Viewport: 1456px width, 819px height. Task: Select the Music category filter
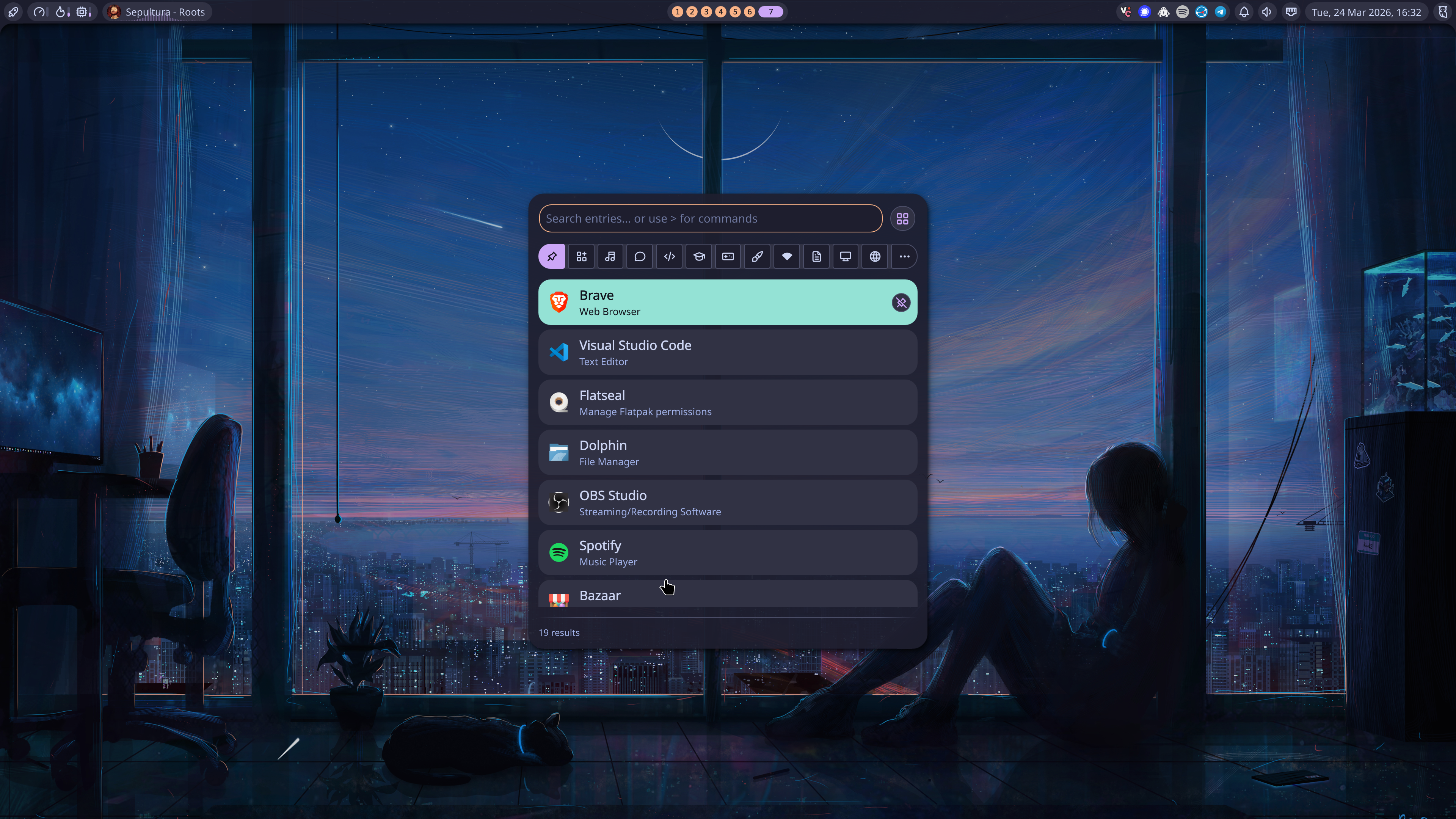610,256
